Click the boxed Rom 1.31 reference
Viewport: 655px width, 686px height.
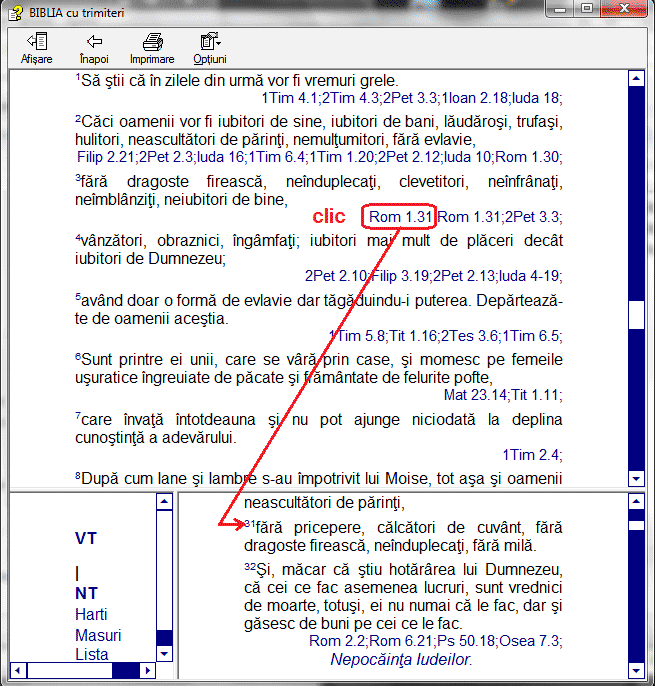[x=399, y=217]
